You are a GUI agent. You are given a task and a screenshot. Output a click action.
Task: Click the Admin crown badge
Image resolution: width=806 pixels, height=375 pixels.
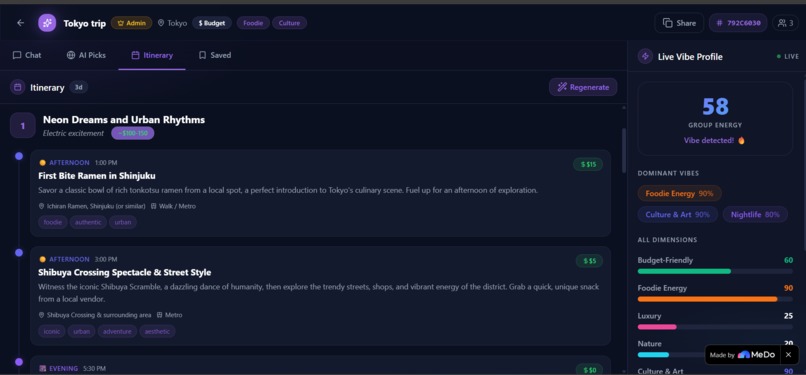pos(132,23)
